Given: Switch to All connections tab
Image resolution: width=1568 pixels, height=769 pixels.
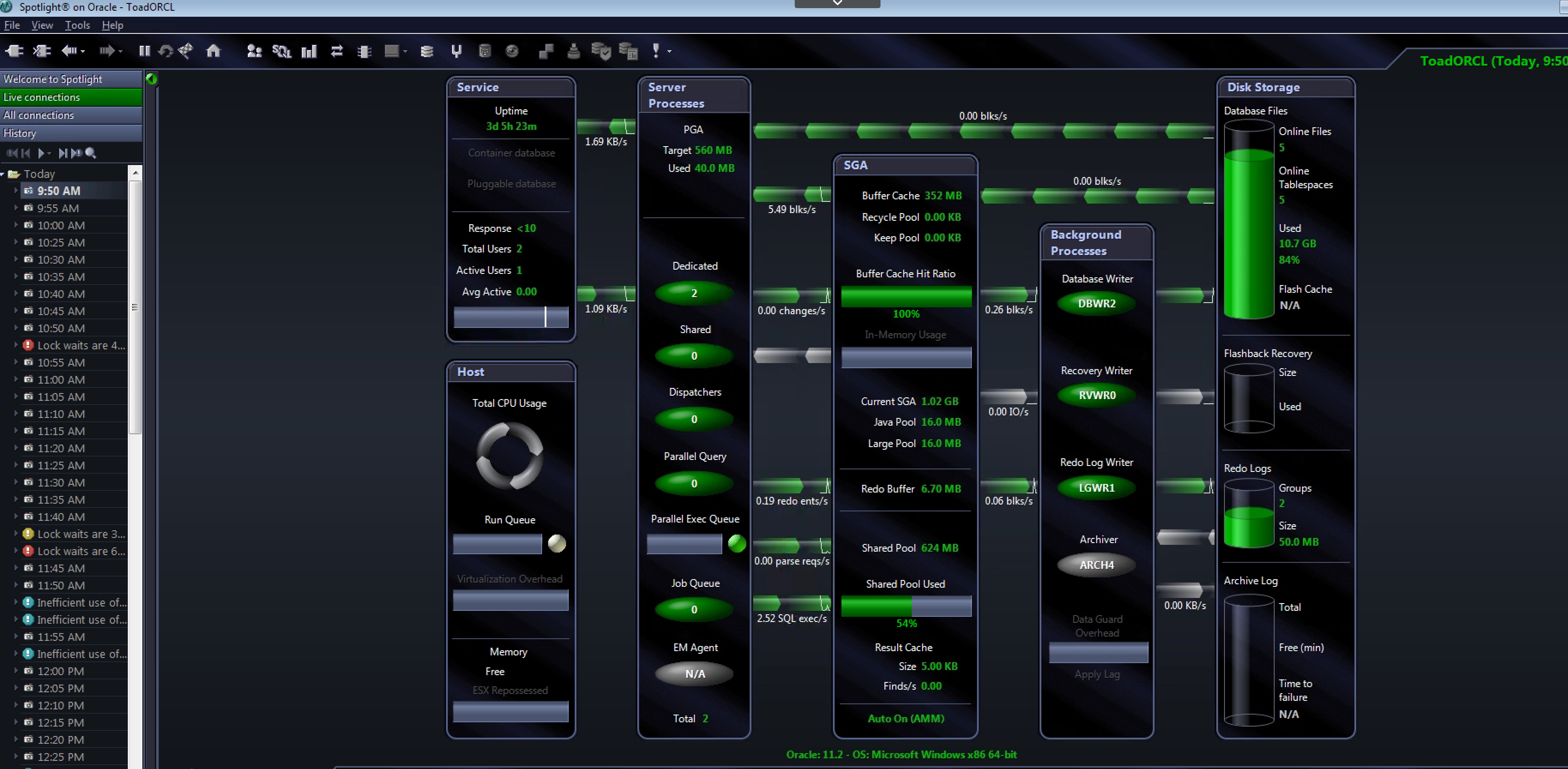Looking at the screenshot, I should 71,115.
